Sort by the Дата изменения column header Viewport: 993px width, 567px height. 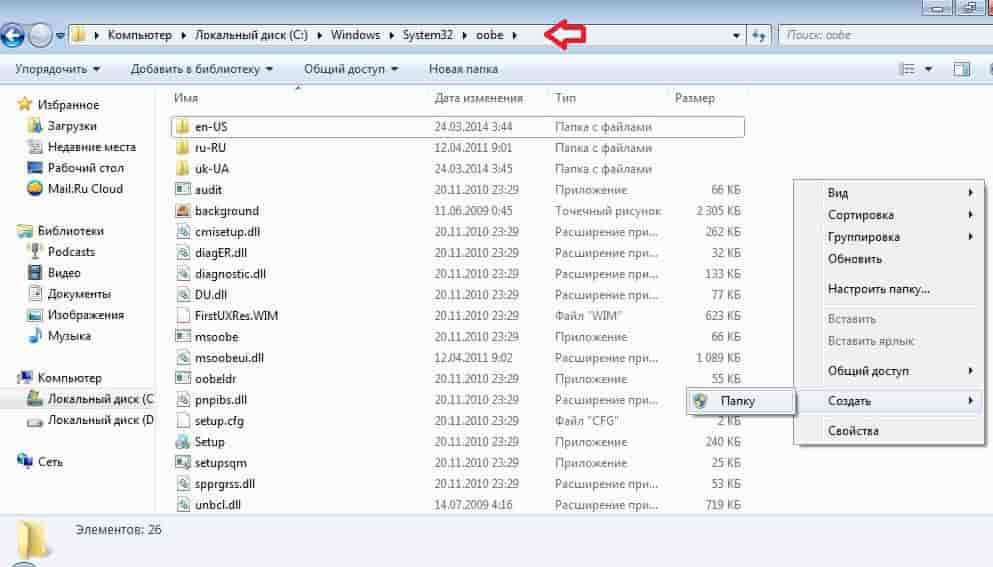click(x=479, y=98)
